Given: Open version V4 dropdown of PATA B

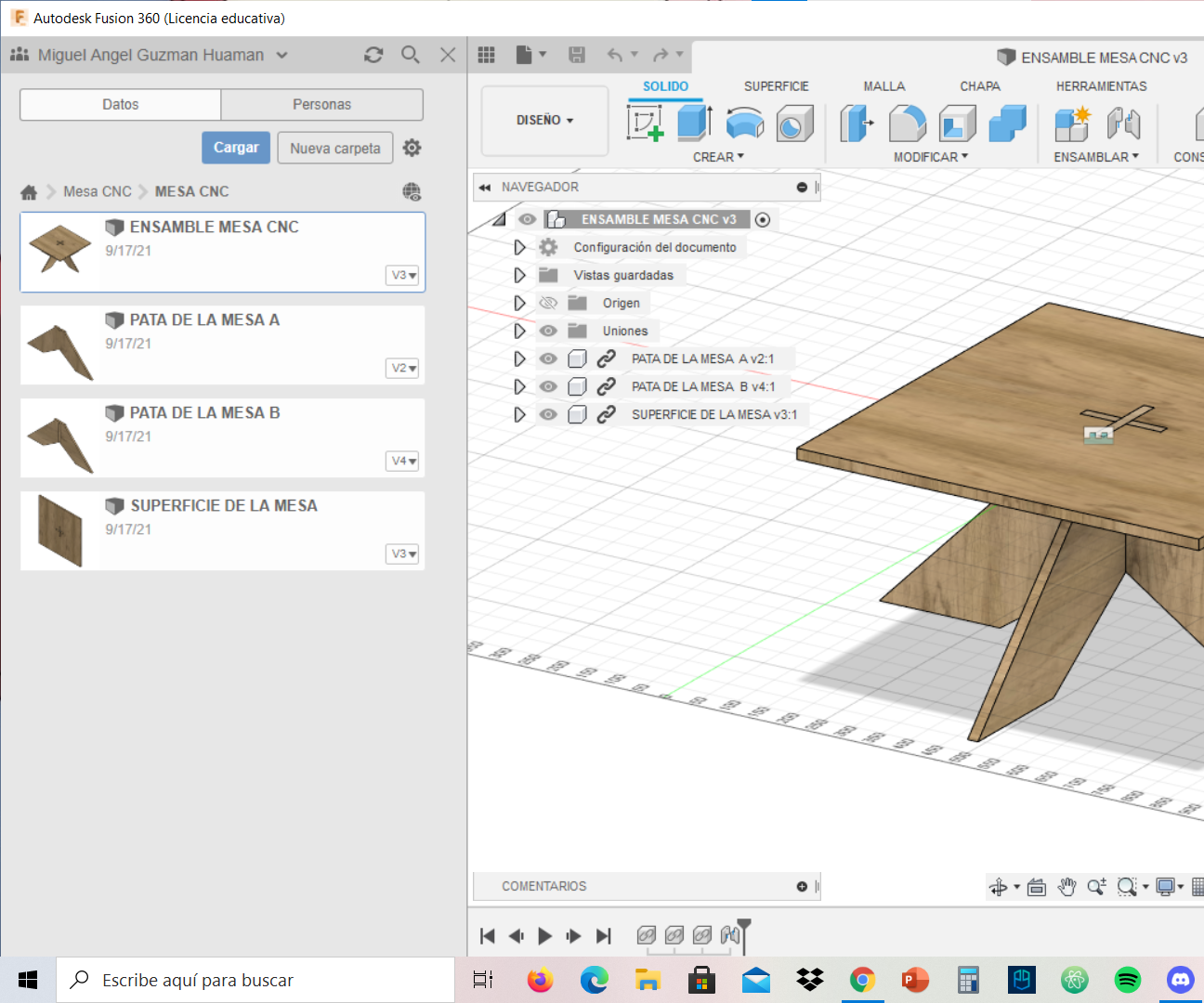Looking at the screenshot, I should click(x=402, y=461).
